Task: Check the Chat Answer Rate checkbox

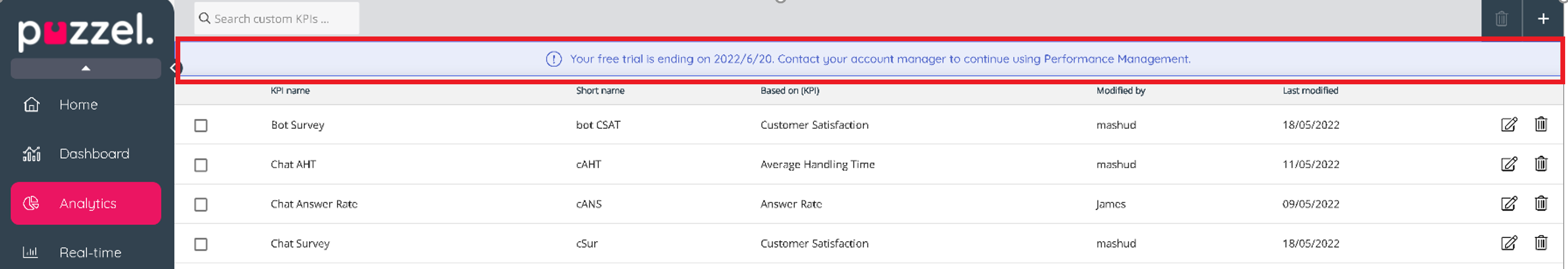Action: click(x=201, y=205)
